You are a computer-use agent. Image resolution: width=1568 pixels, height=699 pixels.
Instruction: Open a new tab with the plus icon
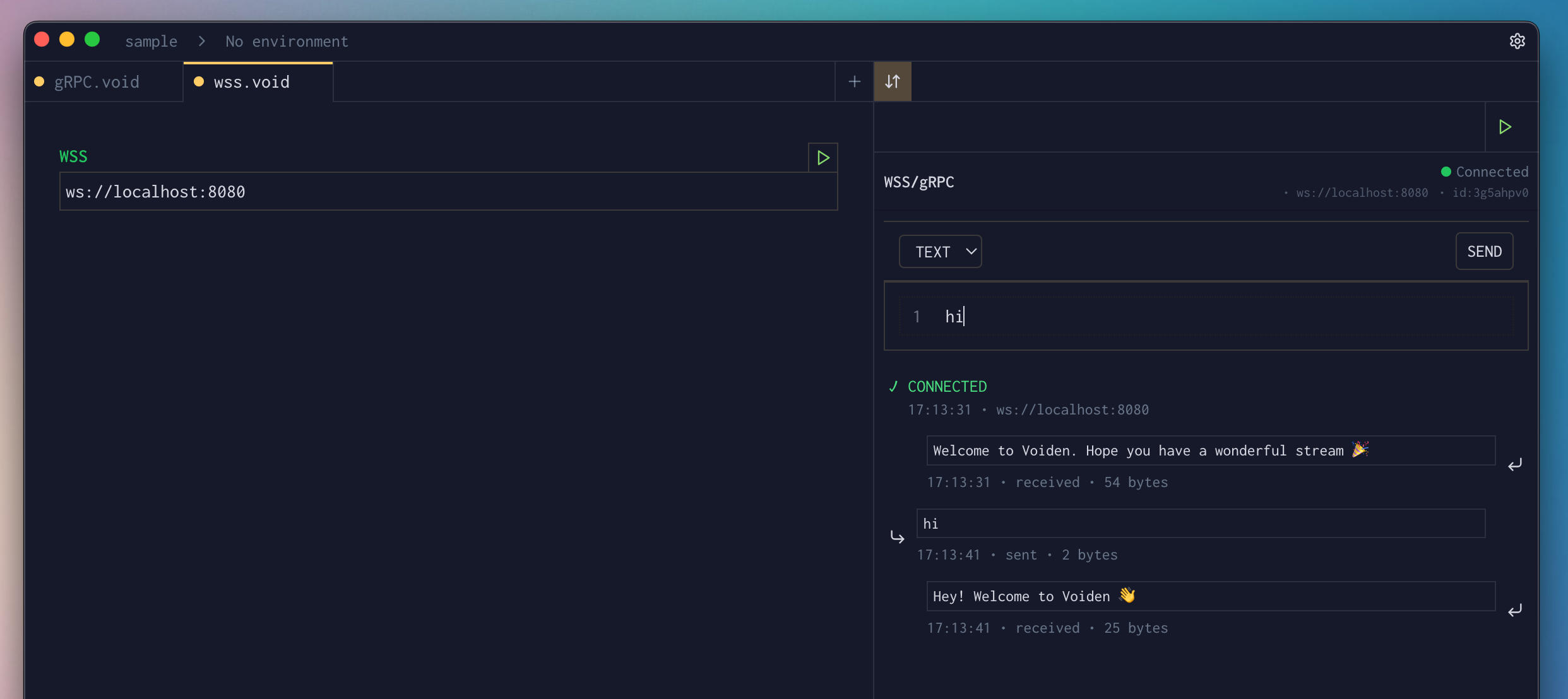coord(853,81)
